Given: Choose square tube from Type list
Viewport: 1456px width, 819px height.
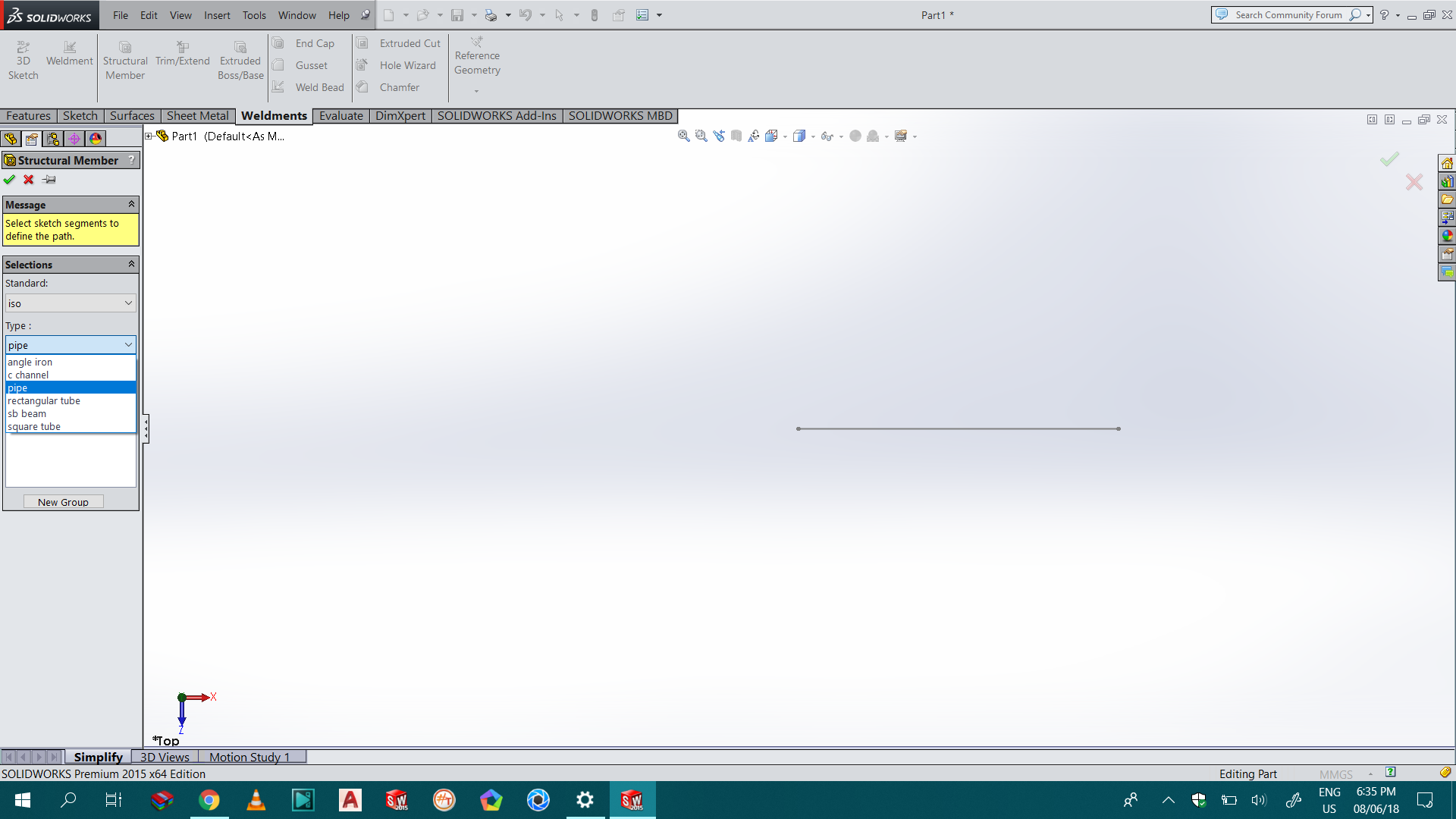Looking at the screenshot, I should [x=34, y=427].
